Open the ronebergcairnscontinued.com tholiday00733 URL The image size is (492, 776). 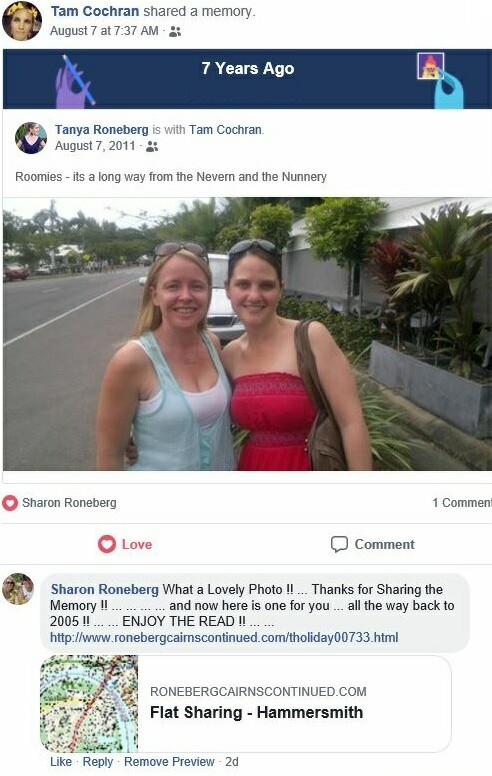224,637
